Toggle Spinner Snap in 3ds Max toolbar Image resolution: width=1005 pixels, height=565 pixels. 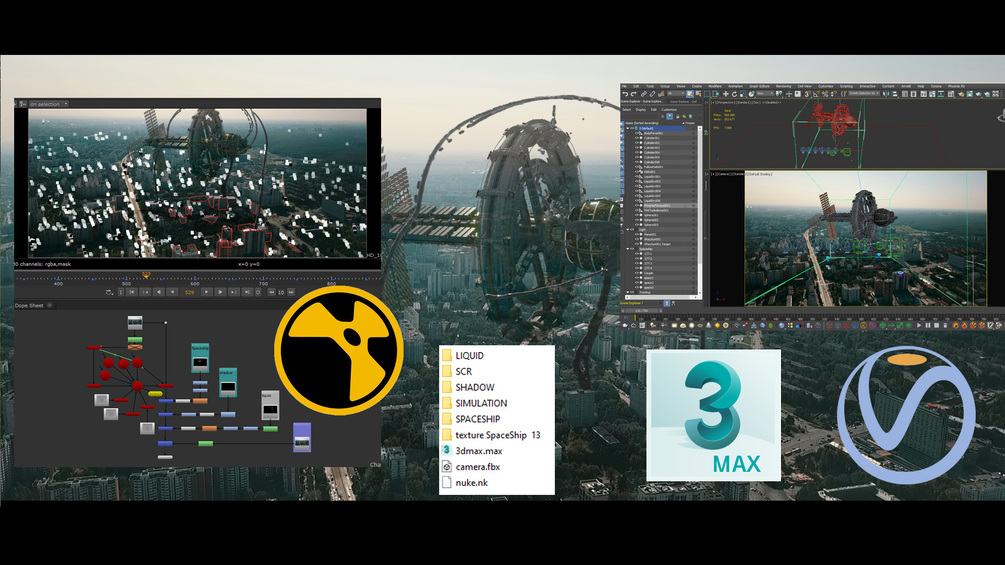(x=833, y=94)
